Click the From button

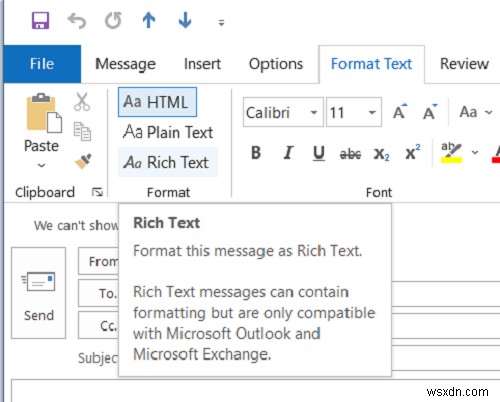click(x=99, y=261)
